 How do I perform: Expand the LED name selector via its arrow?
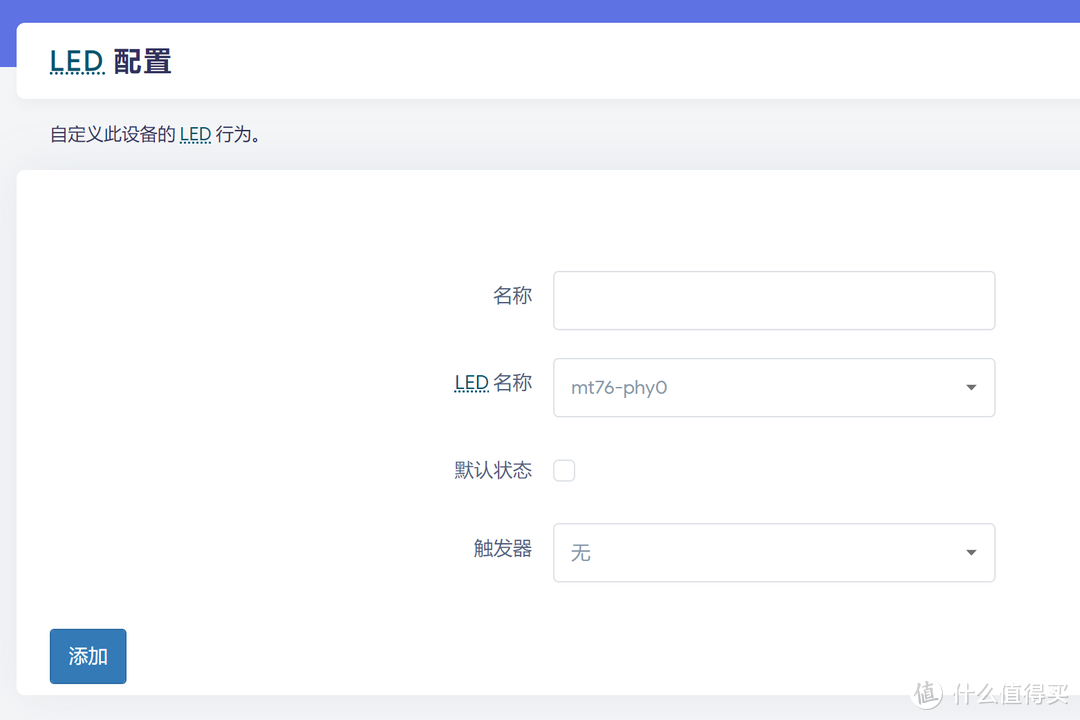point(969,387)
